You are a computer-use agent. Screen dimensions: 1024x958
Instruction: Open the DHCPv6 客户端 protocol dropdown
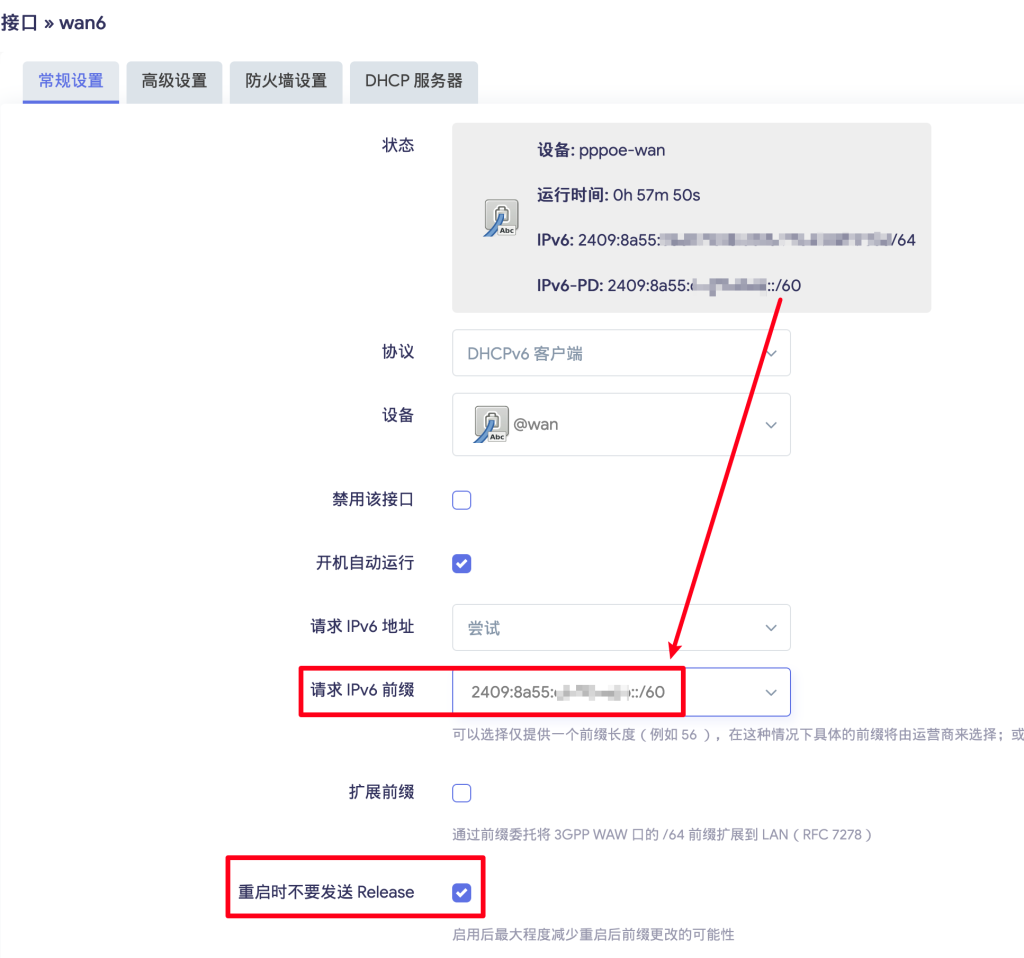621,353
